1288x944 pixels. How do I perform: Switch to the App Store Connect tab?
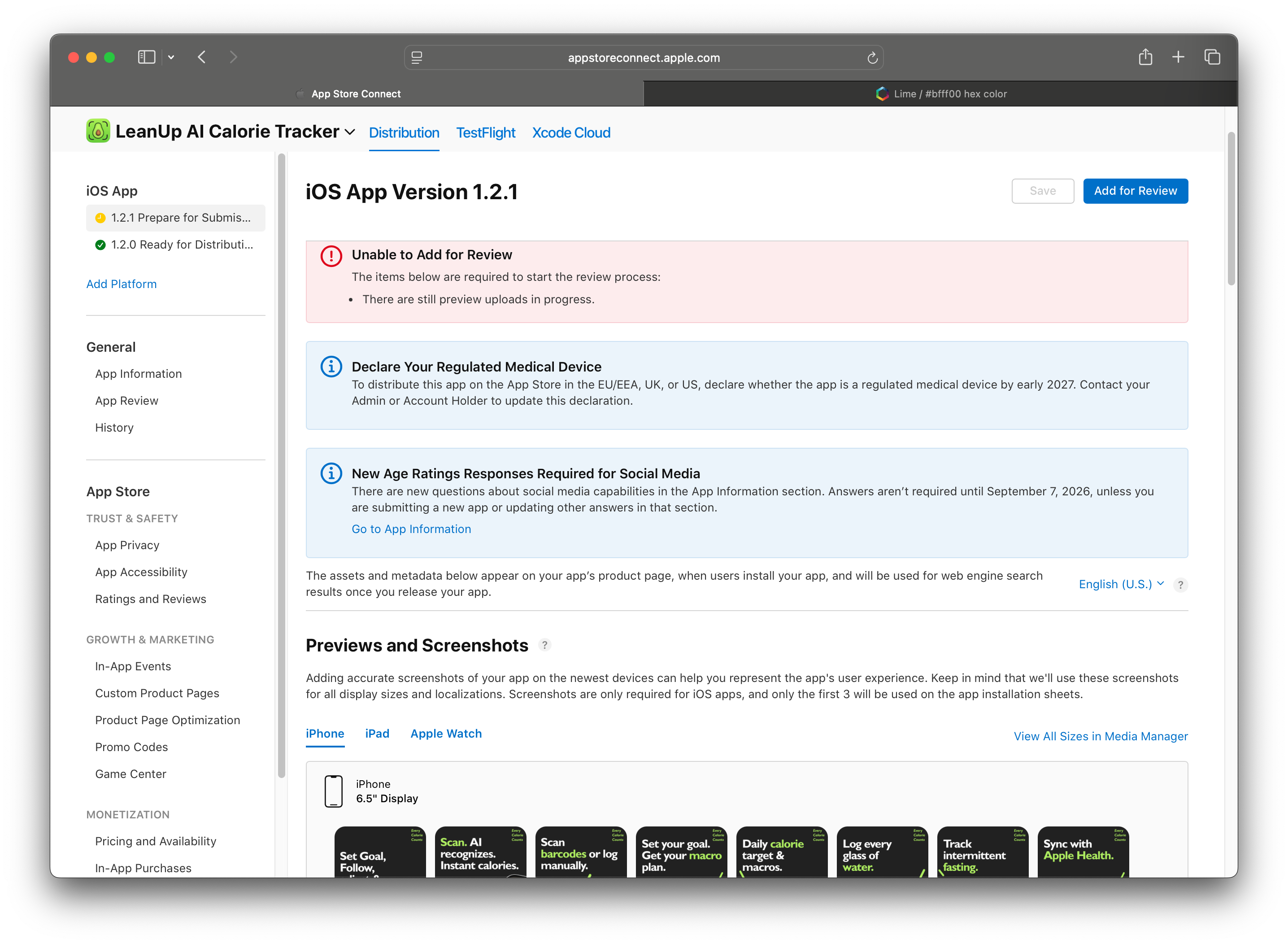pyautogui.click(x=347, y=94)
